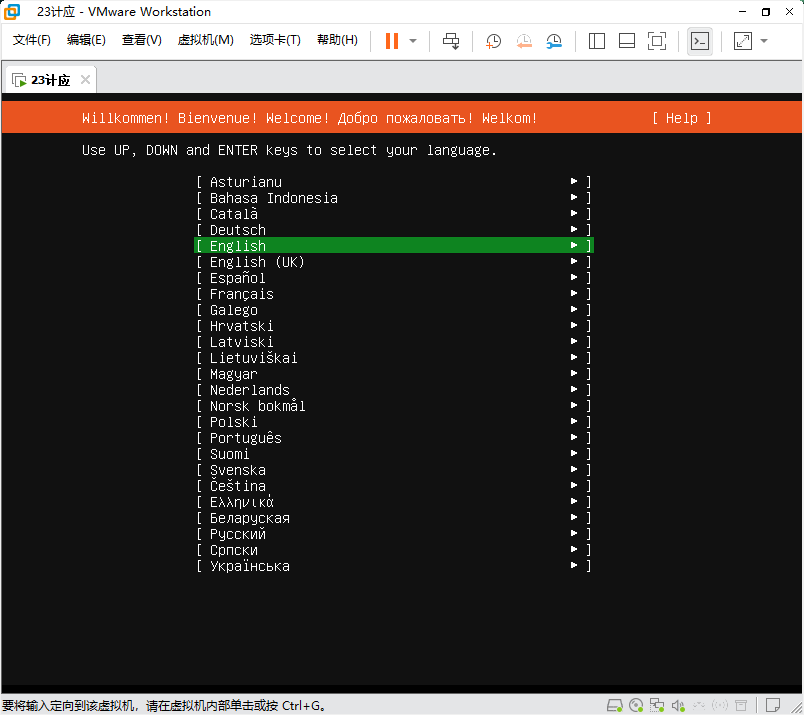Choose English (UK) language
804x715 pixels.
[x=394, y=262]
